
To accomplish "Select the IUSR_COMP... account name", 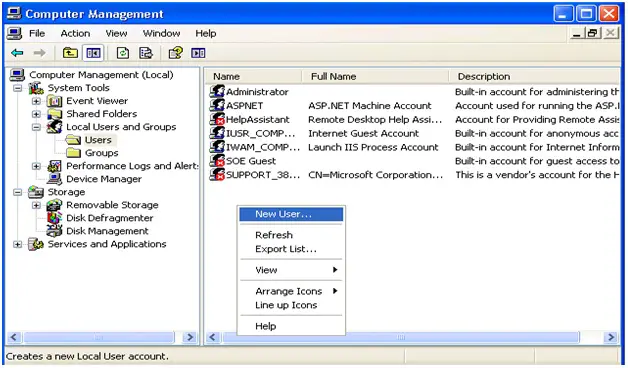I will click(x=261, y=133).
